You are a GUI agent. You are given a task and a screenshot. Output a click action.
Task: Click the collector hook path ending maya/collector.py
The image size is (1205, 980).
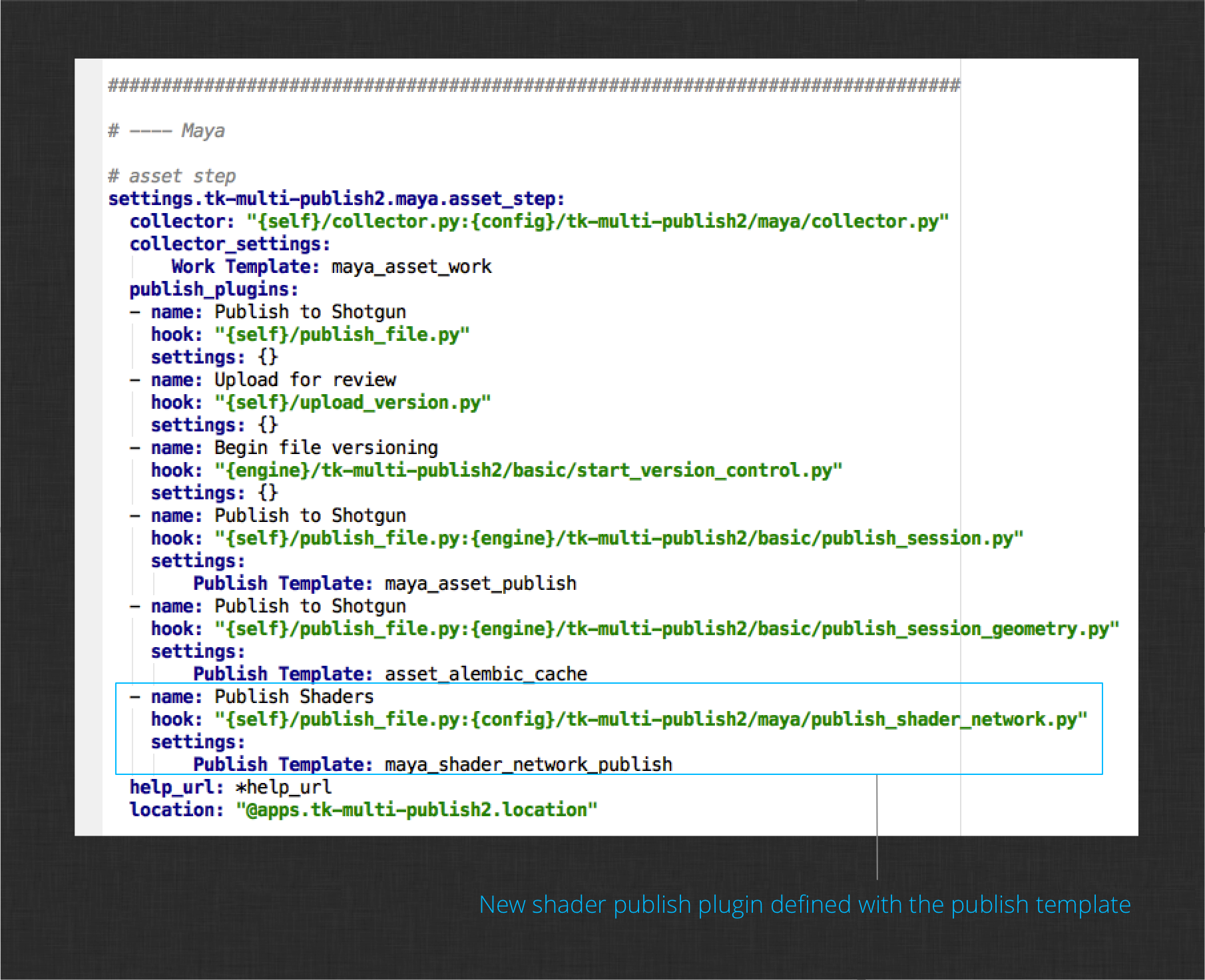click(598, 221)
